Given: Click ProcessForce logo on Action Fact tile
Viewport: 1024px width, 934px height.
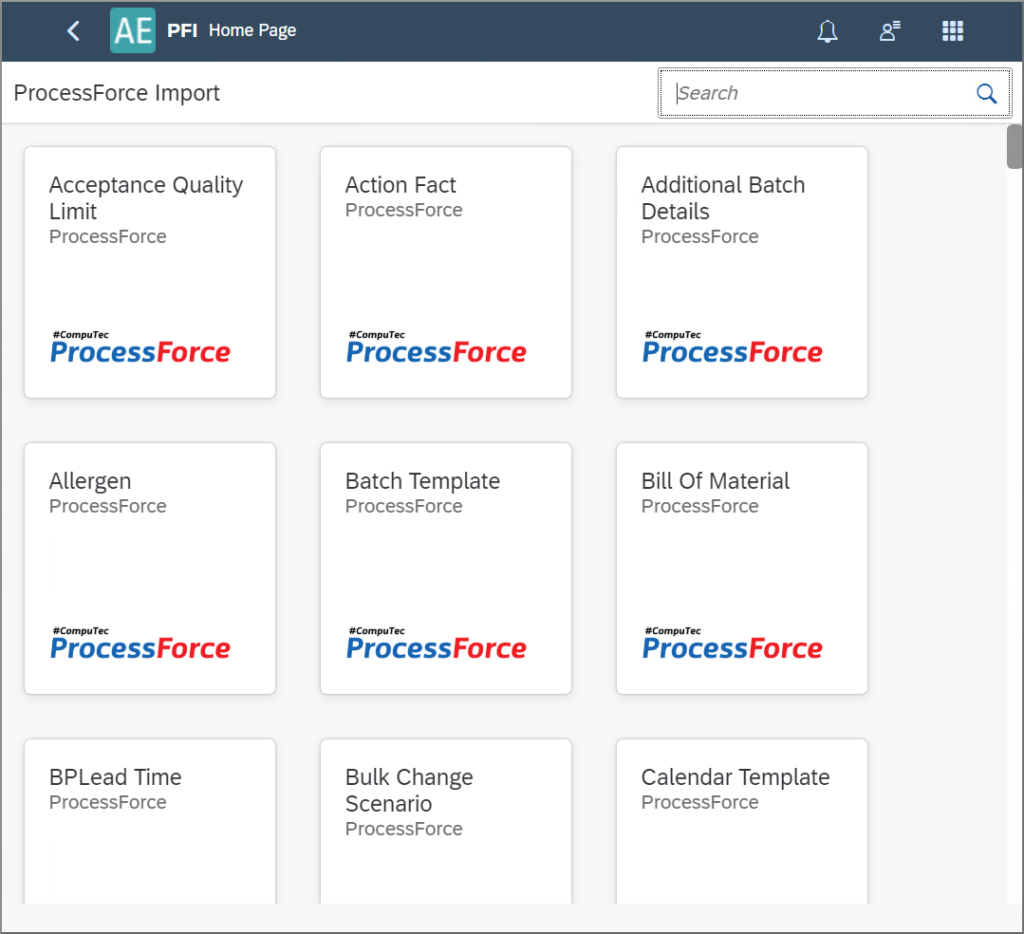Looking at the screenshot, I should pos(436,348).
